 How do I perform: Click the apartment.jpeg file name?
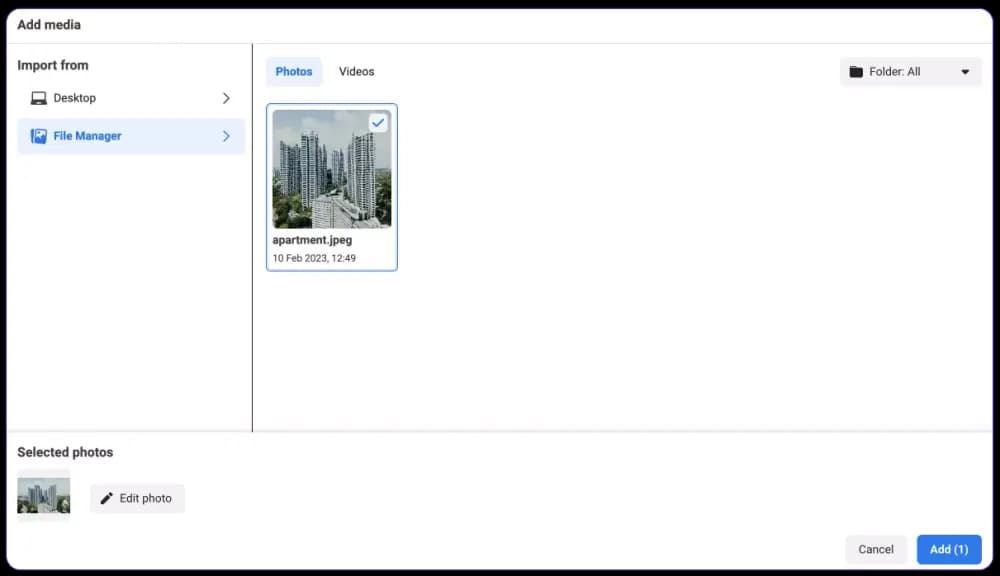312,240
